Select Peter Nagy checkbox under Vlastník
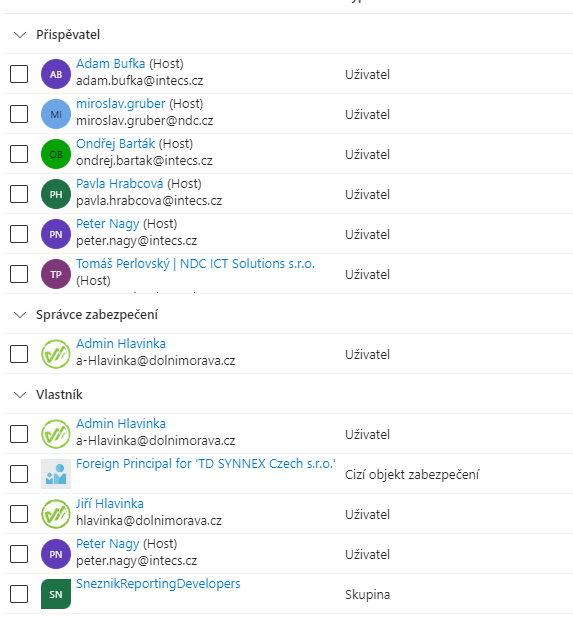 coord(19,554)
